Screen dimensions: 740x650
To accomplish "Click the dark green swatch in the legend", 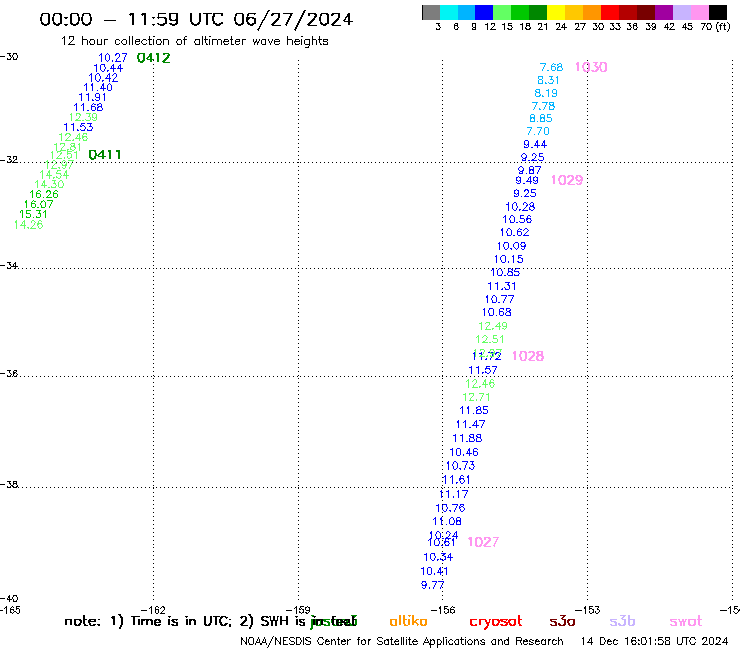I will coord(538,12).
